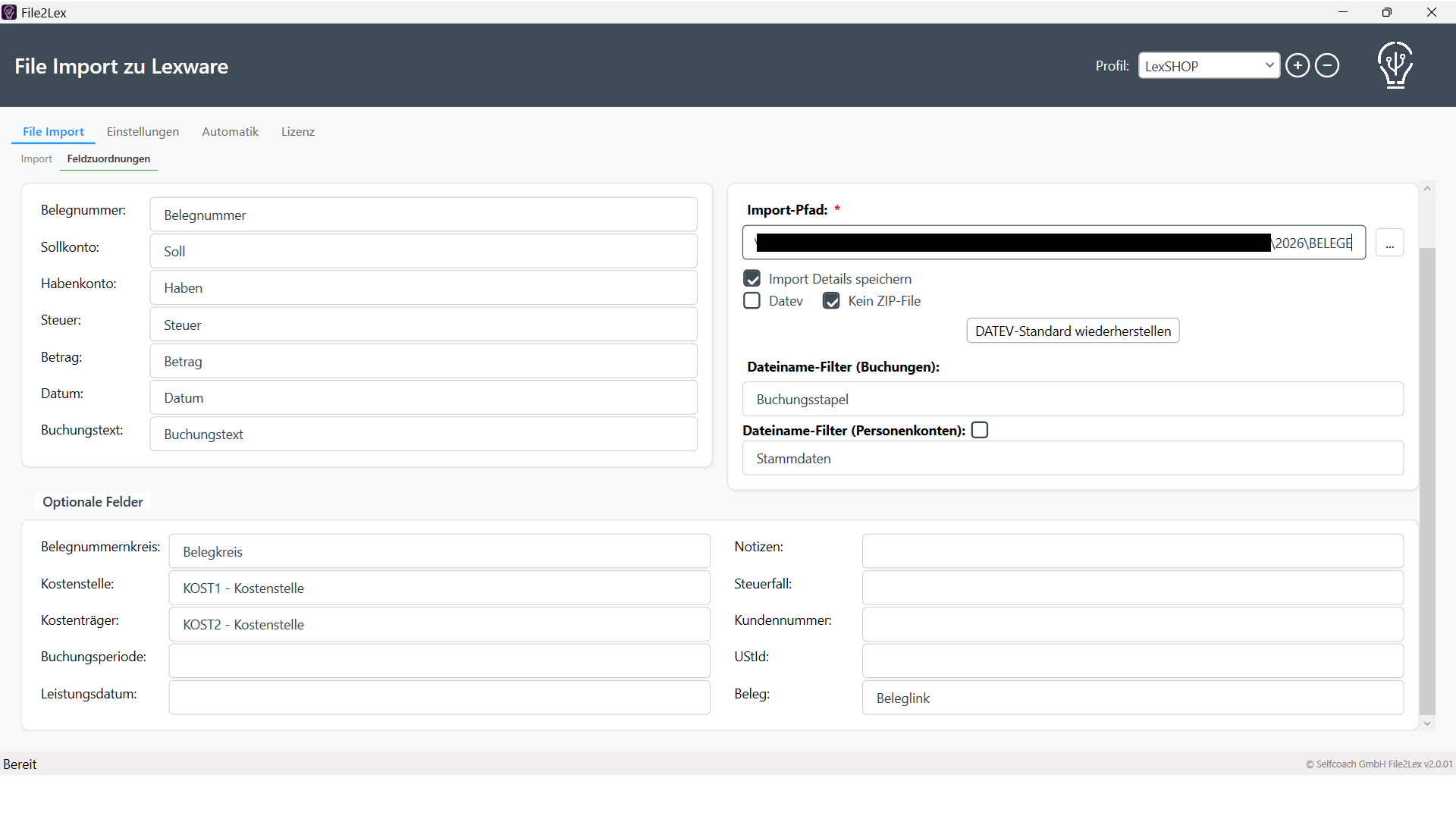Click the File2Lex app icon in title bar
1456x819 pixels.
[x=9, y=12]
